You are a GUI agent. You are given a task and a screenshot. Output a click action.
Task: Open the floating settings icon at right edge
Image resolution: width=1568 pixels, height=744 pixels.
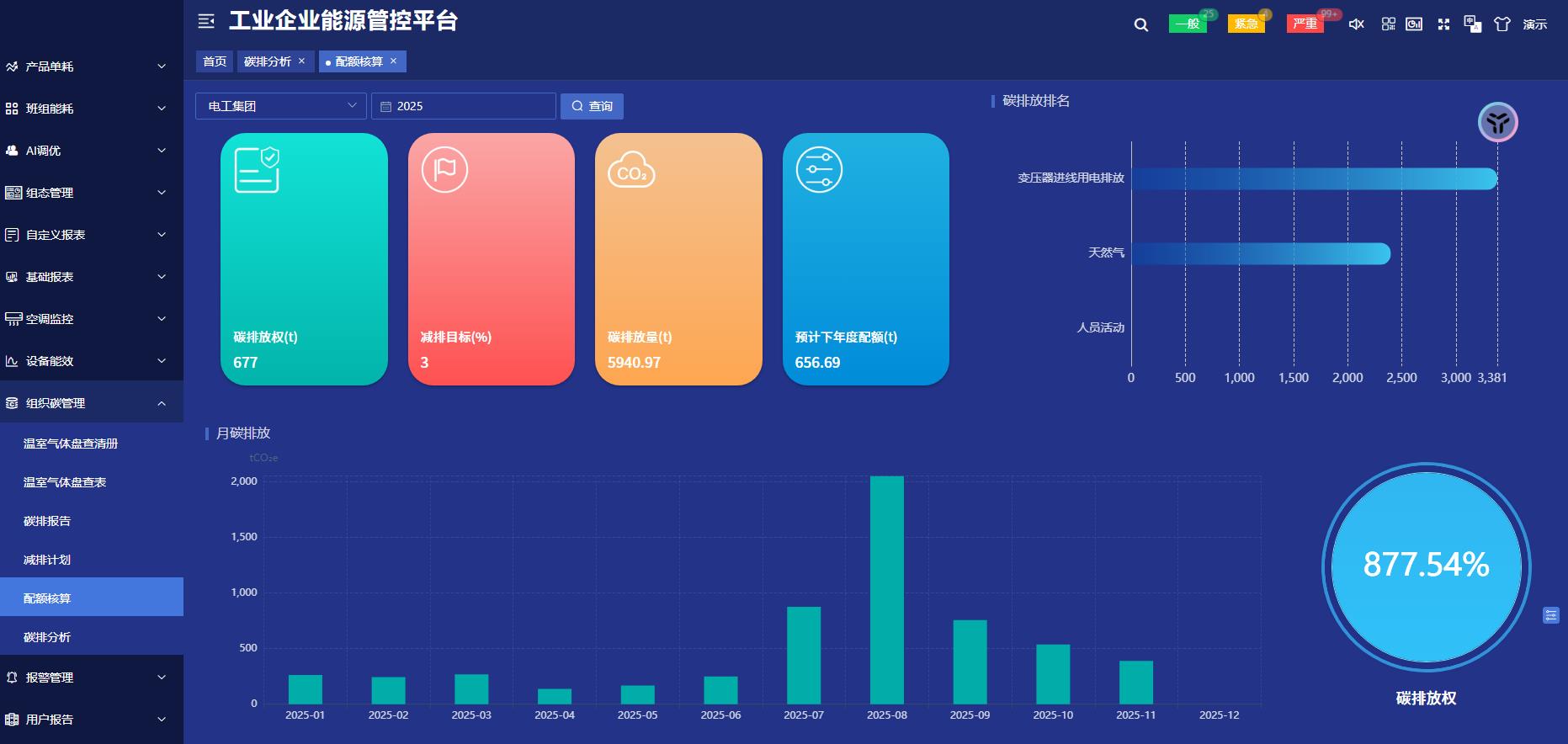pyautogui.click(x=1550, y=615)
